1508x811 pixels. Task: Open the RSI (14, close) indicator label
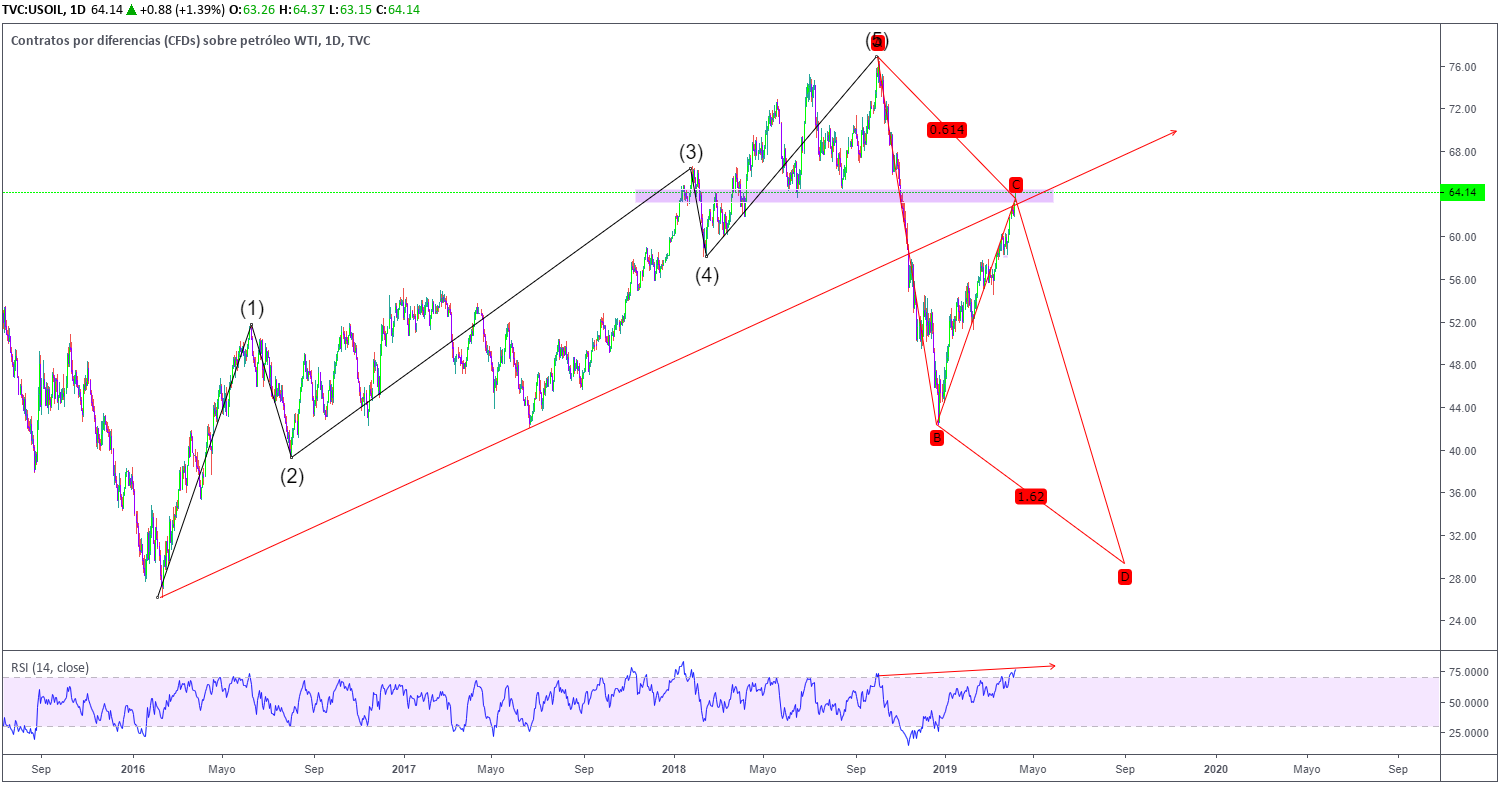pos(50,667)
